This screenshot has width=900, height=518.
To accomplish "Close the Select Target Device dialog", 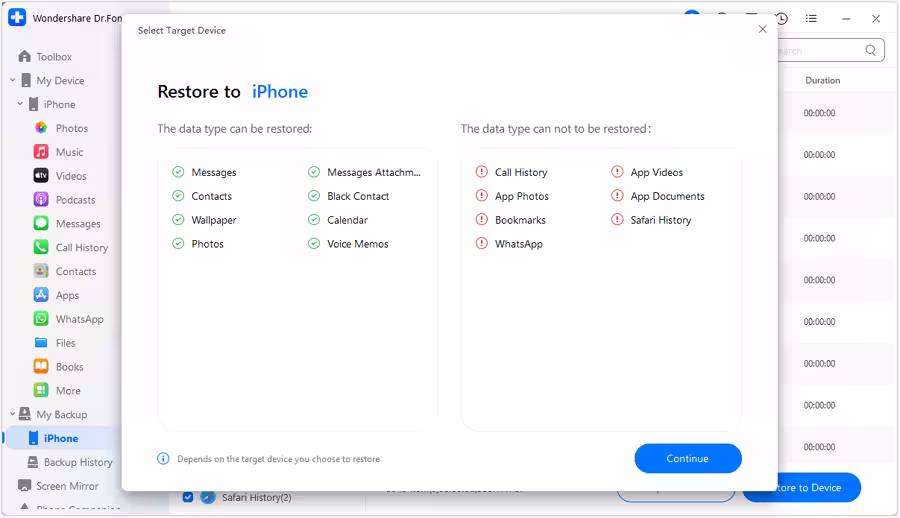I will coord(762,29).
